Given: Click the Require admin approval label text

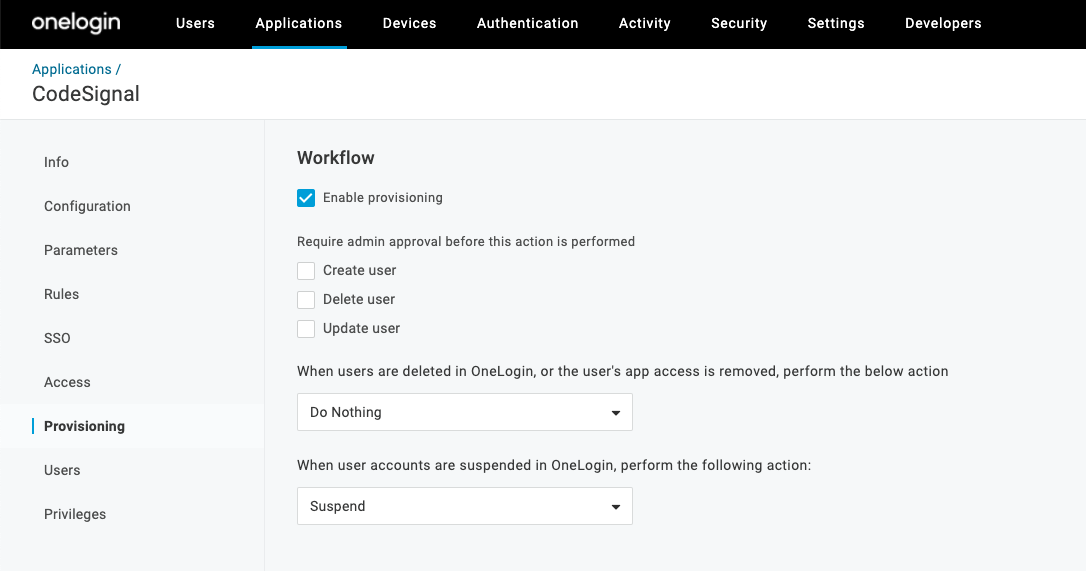Looking at the screenshot, I should point(466,242).
